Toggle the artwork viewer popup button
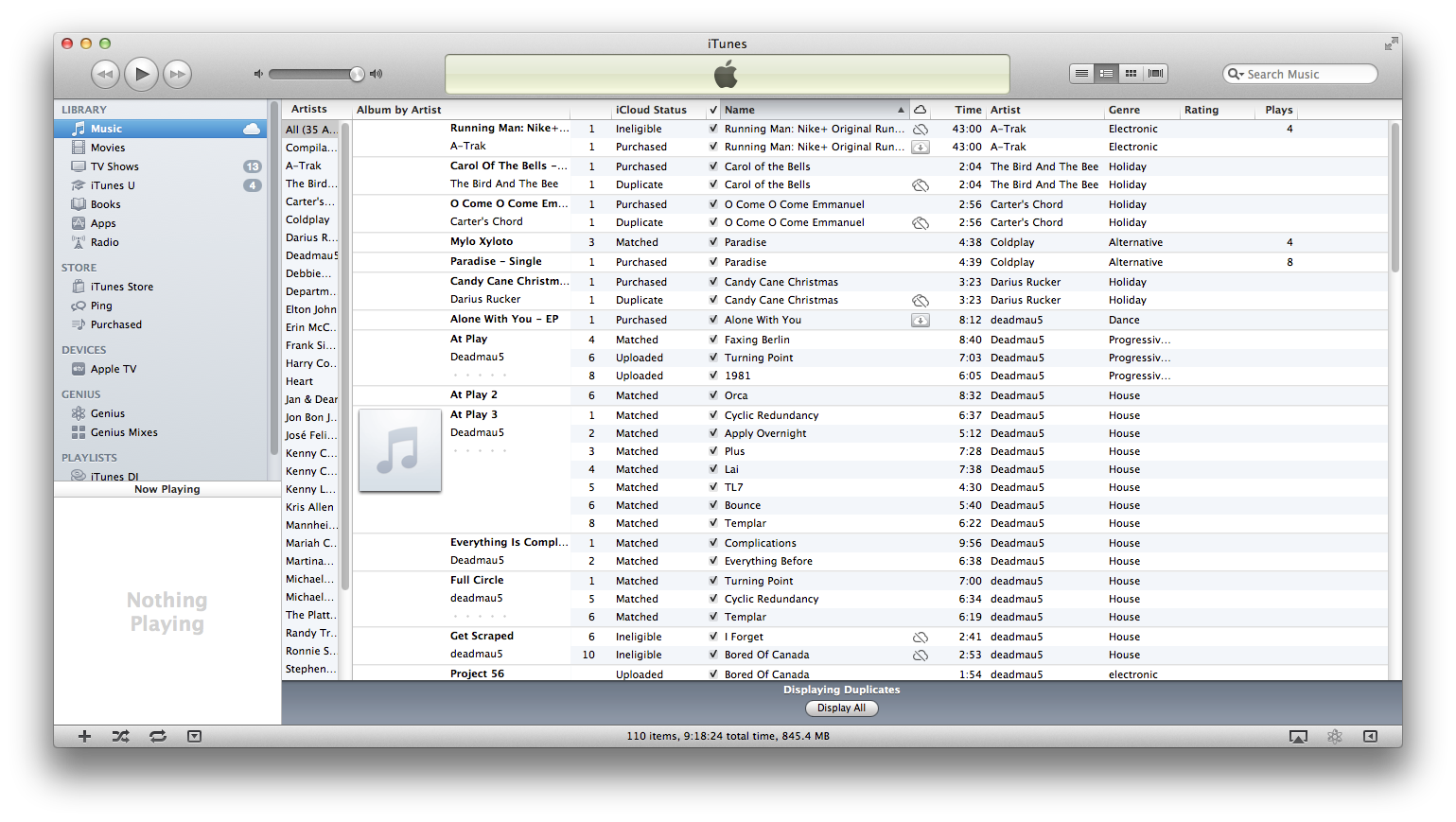 pos(194,736)
